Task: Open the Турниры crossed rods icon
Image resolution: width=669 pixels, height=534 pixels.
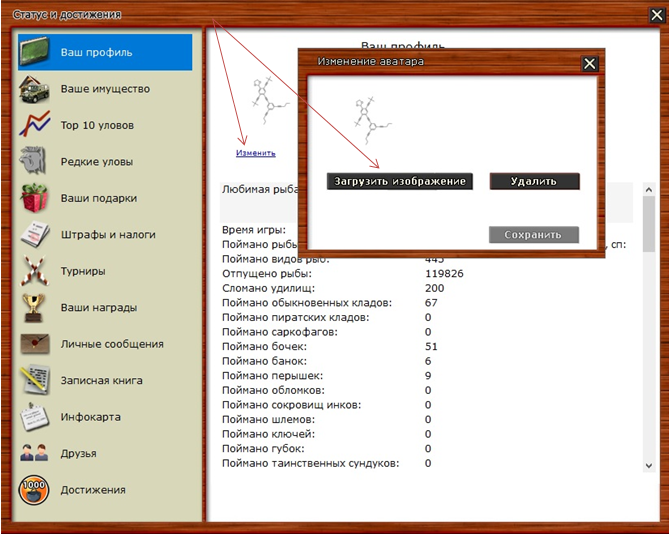Action: point(36,271)
